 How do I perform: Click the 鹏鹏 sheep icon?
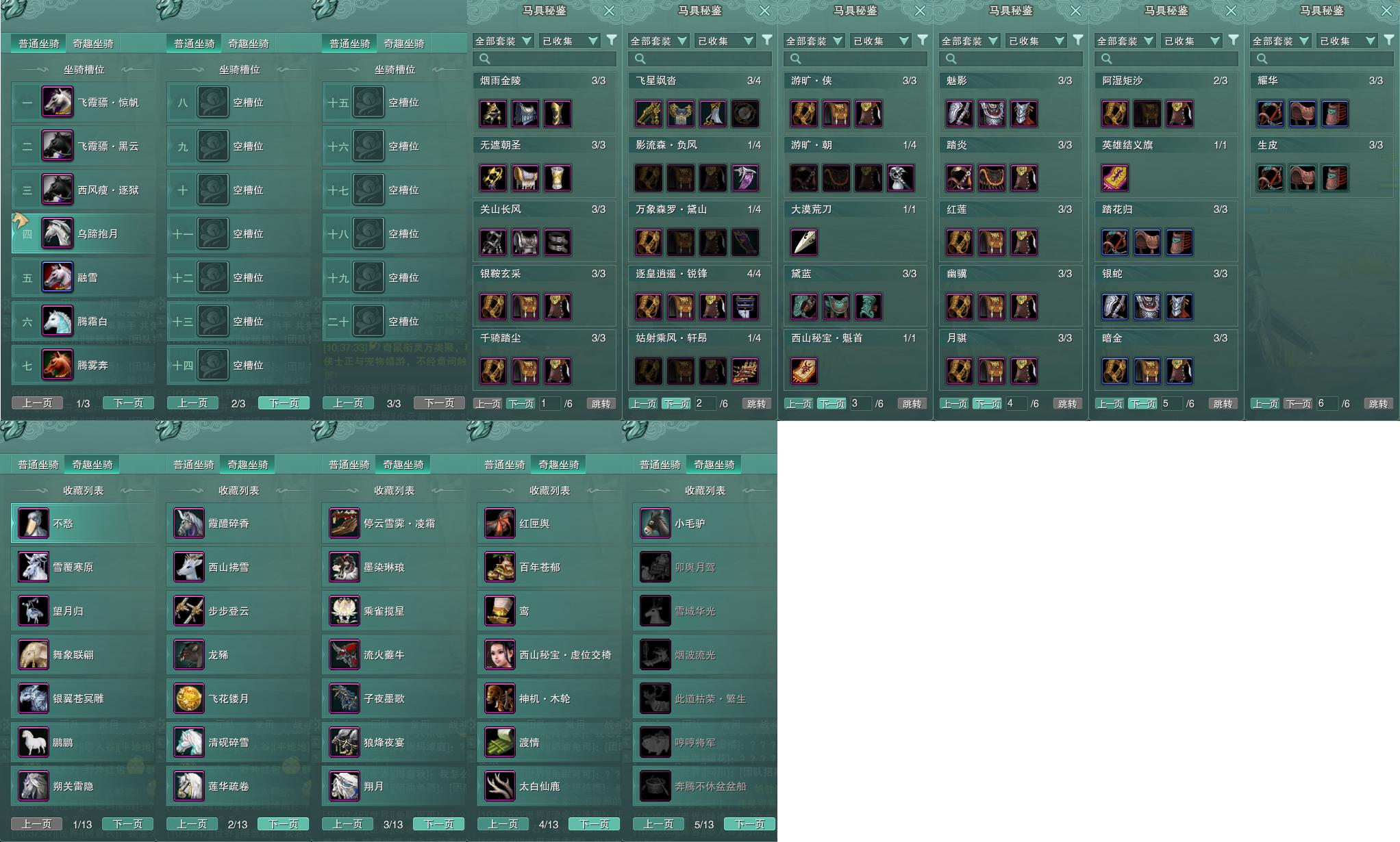(x=34, y=742)
